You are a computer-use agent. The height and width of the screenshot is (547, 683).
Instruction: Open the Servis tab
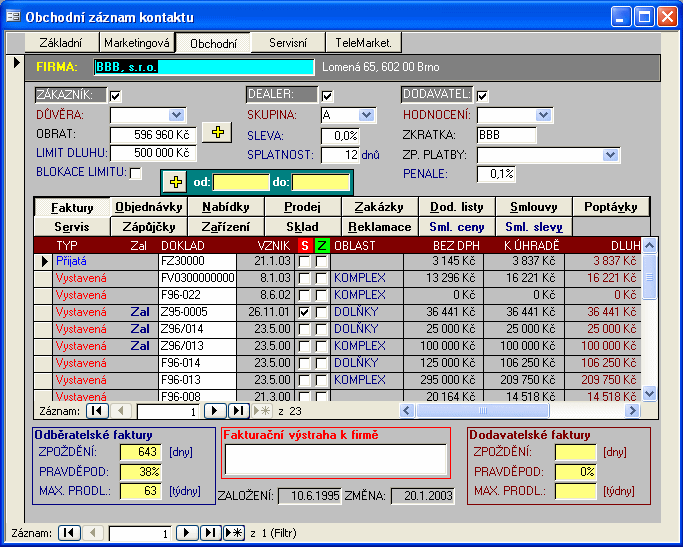pyautogui.click(x=72, y=227)
